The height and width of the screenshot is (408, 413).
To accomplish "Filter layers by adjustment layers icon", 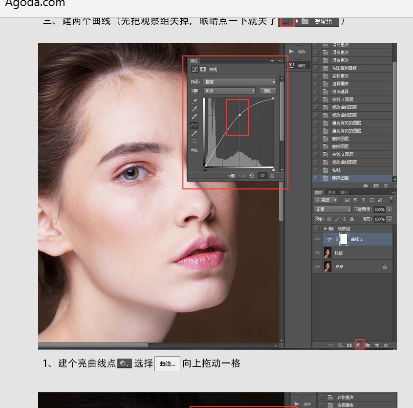I will (355, 200).
